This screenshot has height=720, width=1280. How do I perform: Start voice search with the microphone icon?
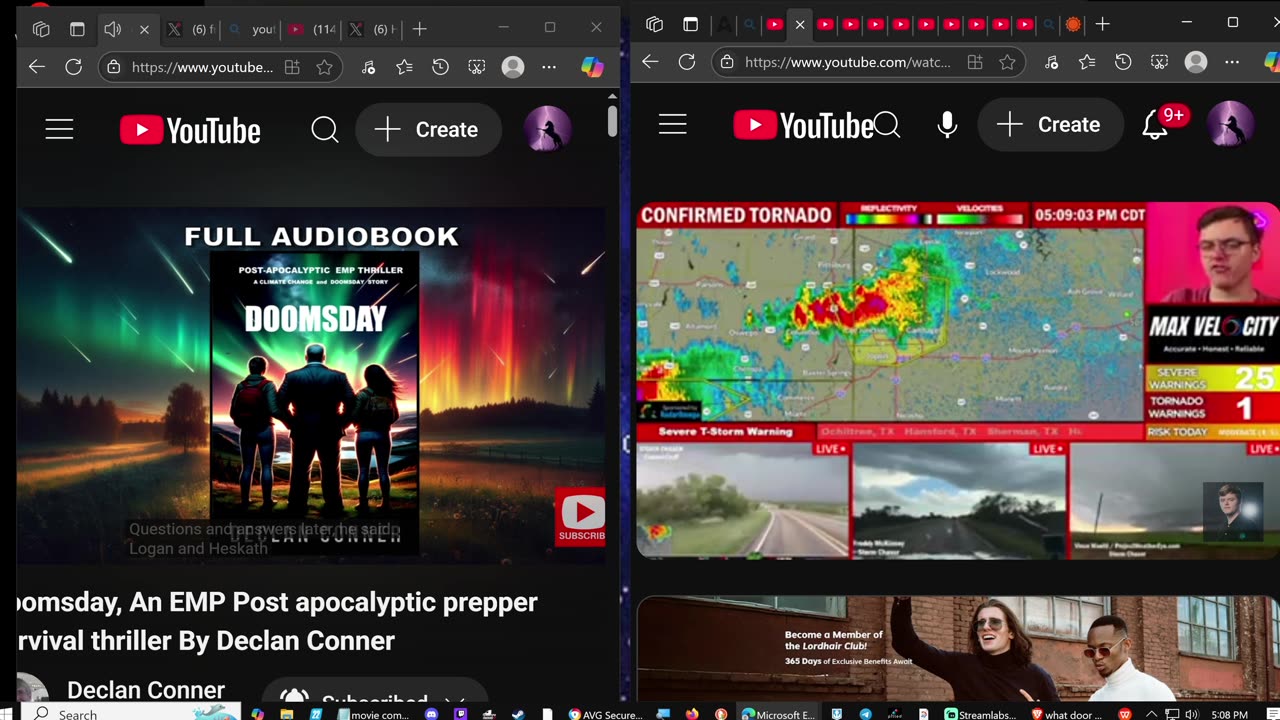click(x=947, y=125)
